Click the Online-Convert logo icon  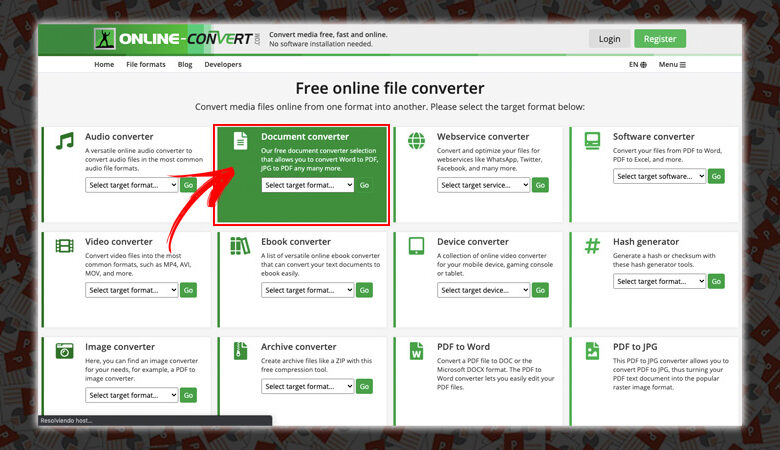pyautogui.click(x=105, y=38)
